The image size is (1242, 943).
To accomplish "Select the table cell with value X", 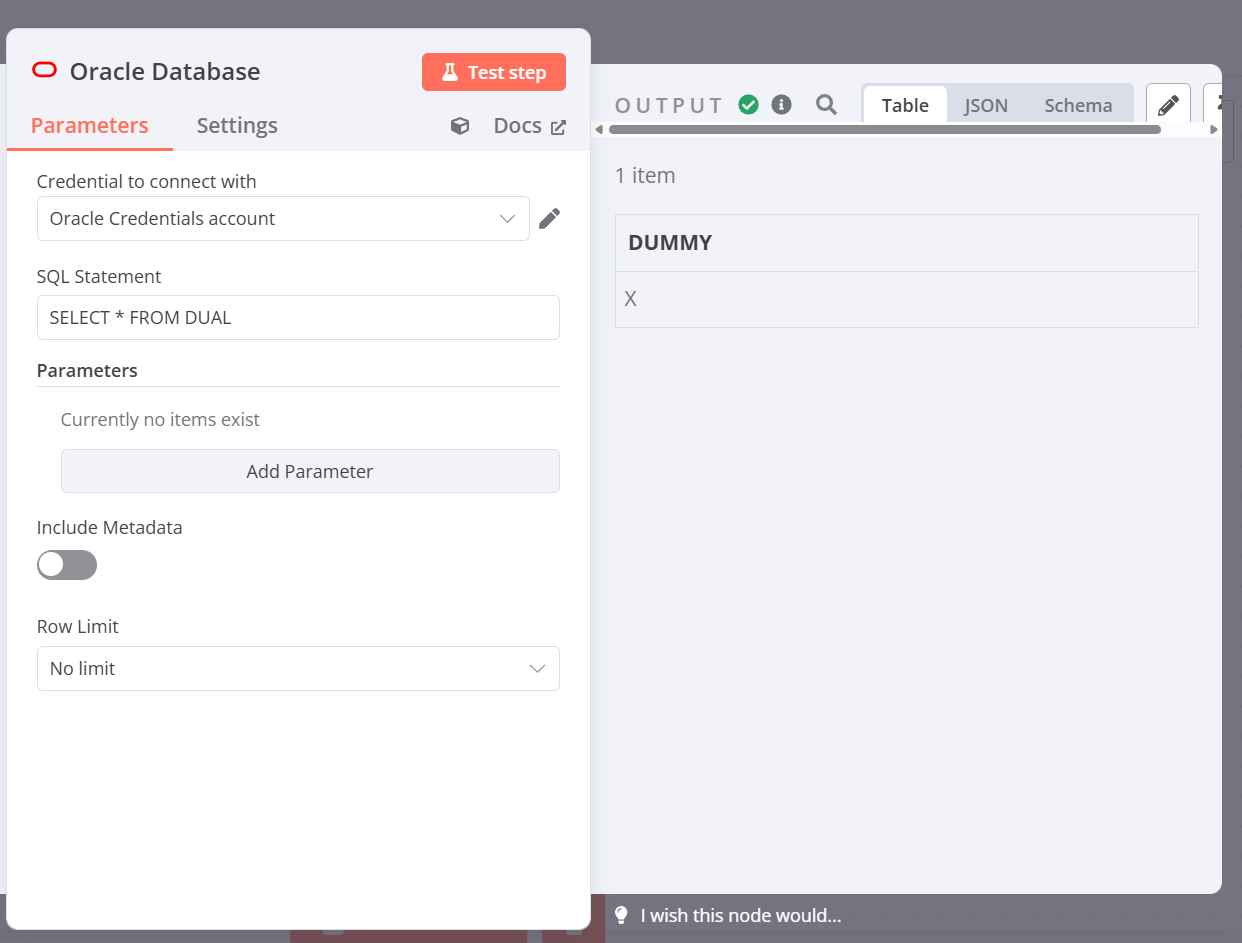I will click(x=906, y=299).
